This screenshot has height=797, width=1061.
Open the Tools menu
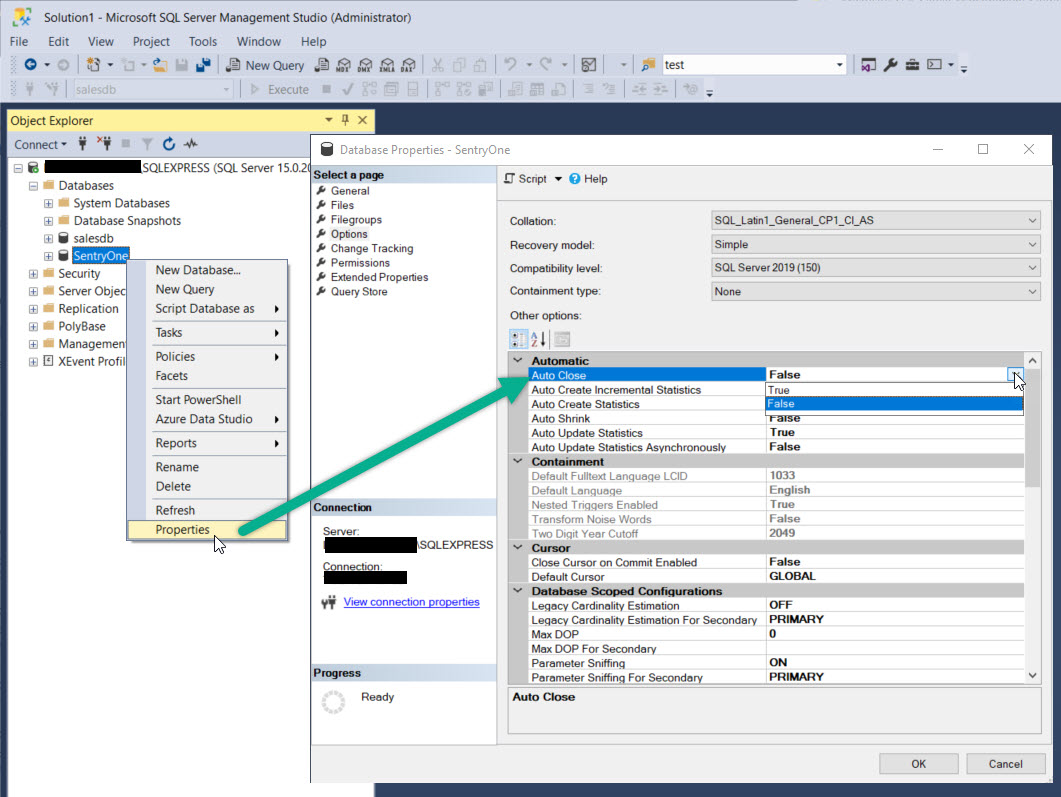click(x=203, y=41)
